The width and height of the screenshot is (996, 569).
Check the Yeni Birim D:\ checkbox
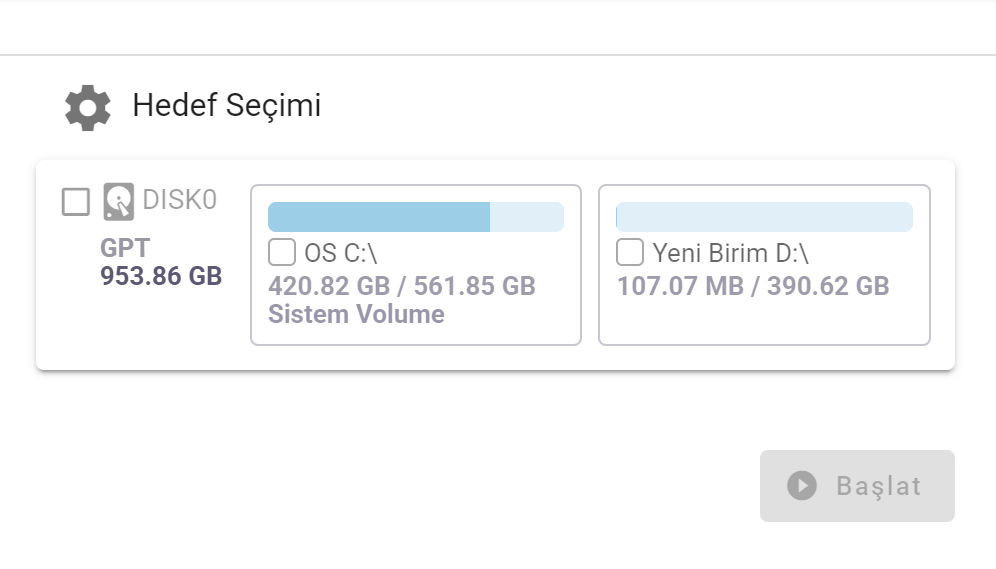click(x=630, y=251)
